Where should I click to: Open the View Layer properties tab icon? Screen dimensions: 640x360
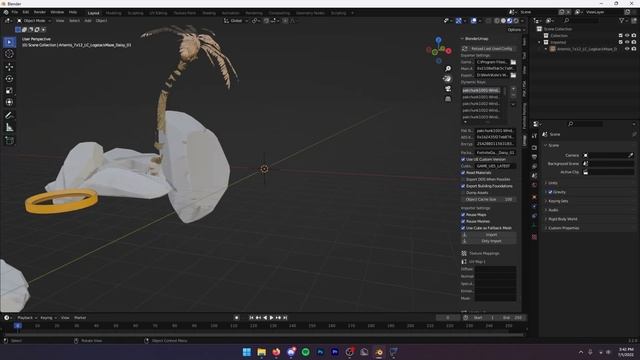pos(534,167)
